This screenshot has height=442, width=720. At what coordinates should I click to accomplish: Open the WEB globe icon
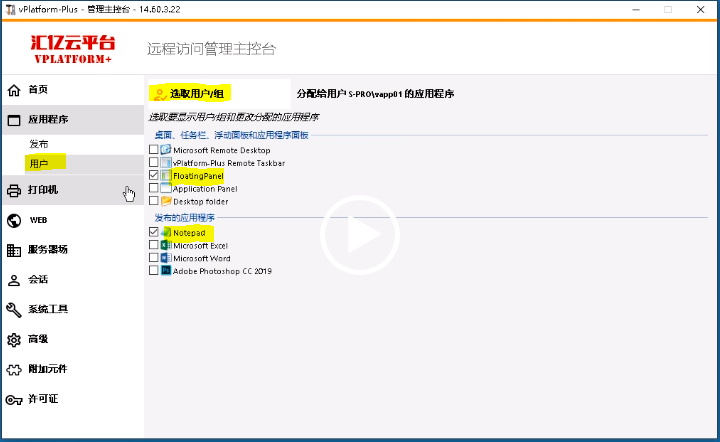[14, 220]
